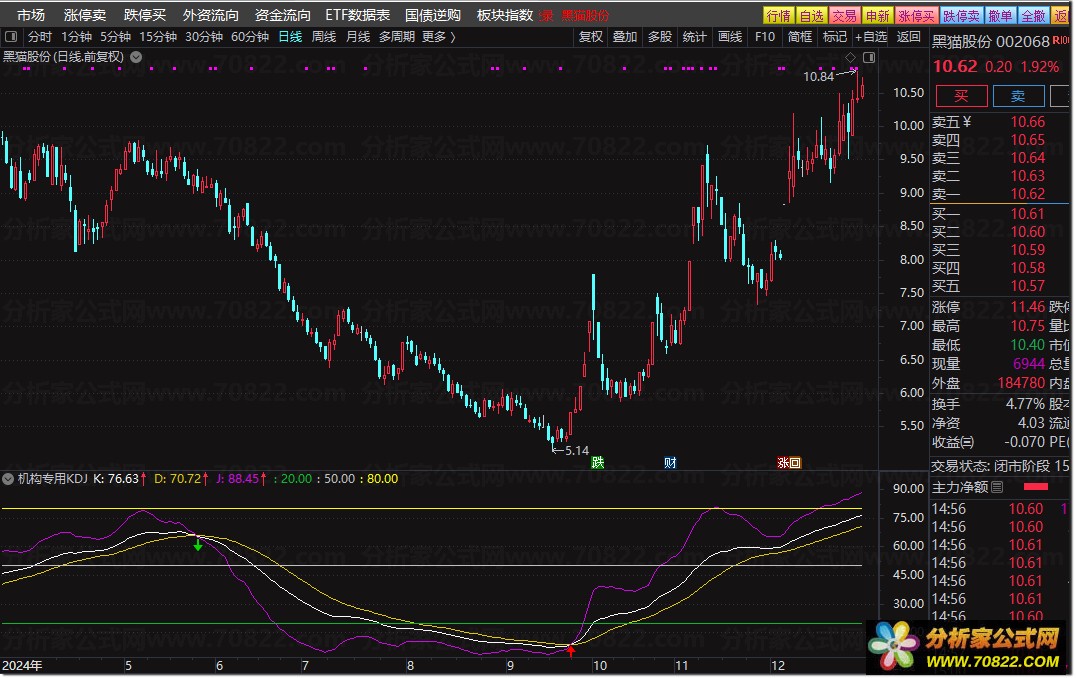This screenshot has width=1076, height=678.
Task: Click the 主力净额 list icon
Action: point(997,487)
